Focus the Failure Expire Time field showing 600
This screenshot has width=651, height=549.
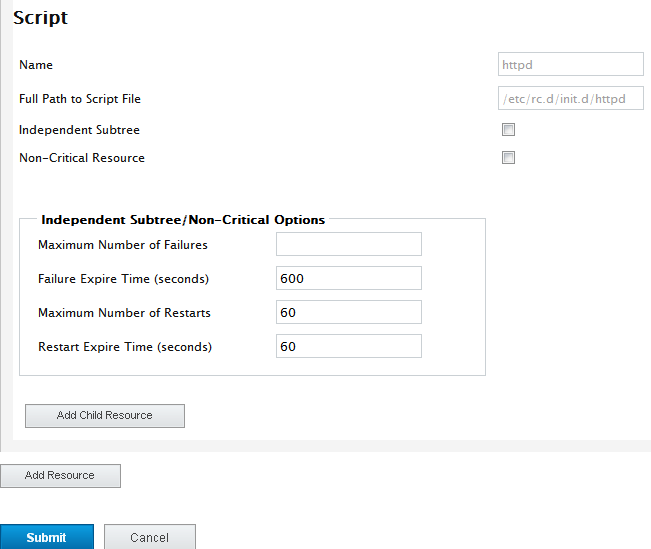pos(349,278)
